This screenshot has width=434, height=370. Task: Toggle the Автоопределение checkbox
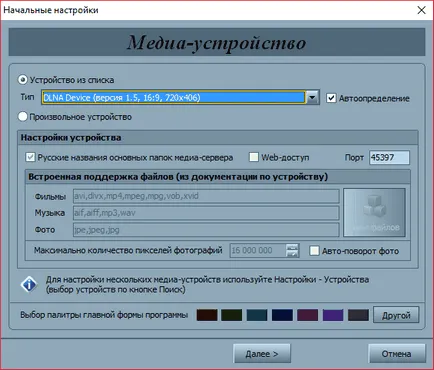[331, 98]
